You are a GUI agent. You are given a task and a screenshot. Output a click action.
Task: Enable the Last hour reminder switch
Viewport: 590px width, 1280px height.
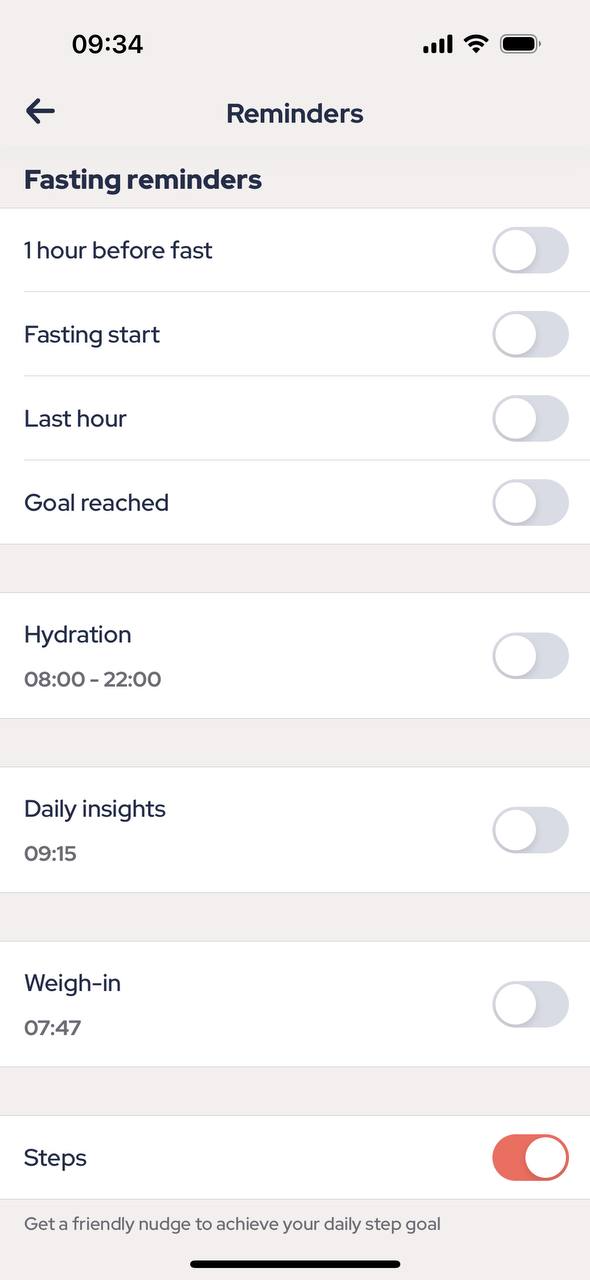click(531, 418)
